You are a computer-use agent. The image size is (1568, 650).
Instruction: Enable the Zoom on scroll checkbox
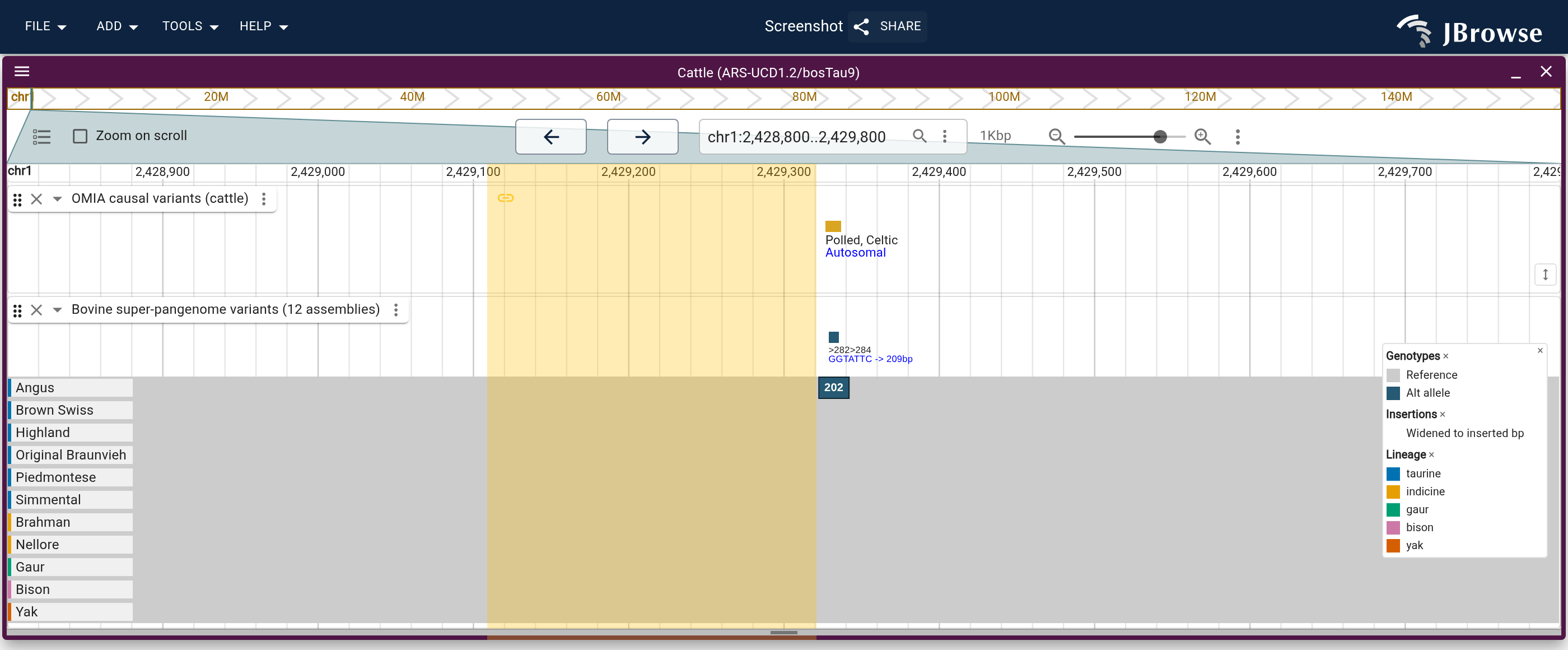80,136
